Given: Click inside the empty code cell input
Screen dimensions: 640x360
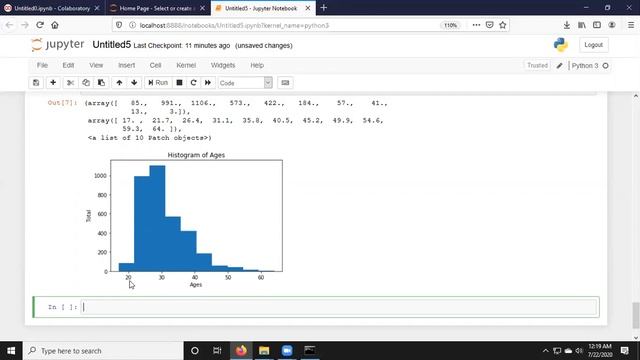Looking at the screenshot, I should click(340, 307).
